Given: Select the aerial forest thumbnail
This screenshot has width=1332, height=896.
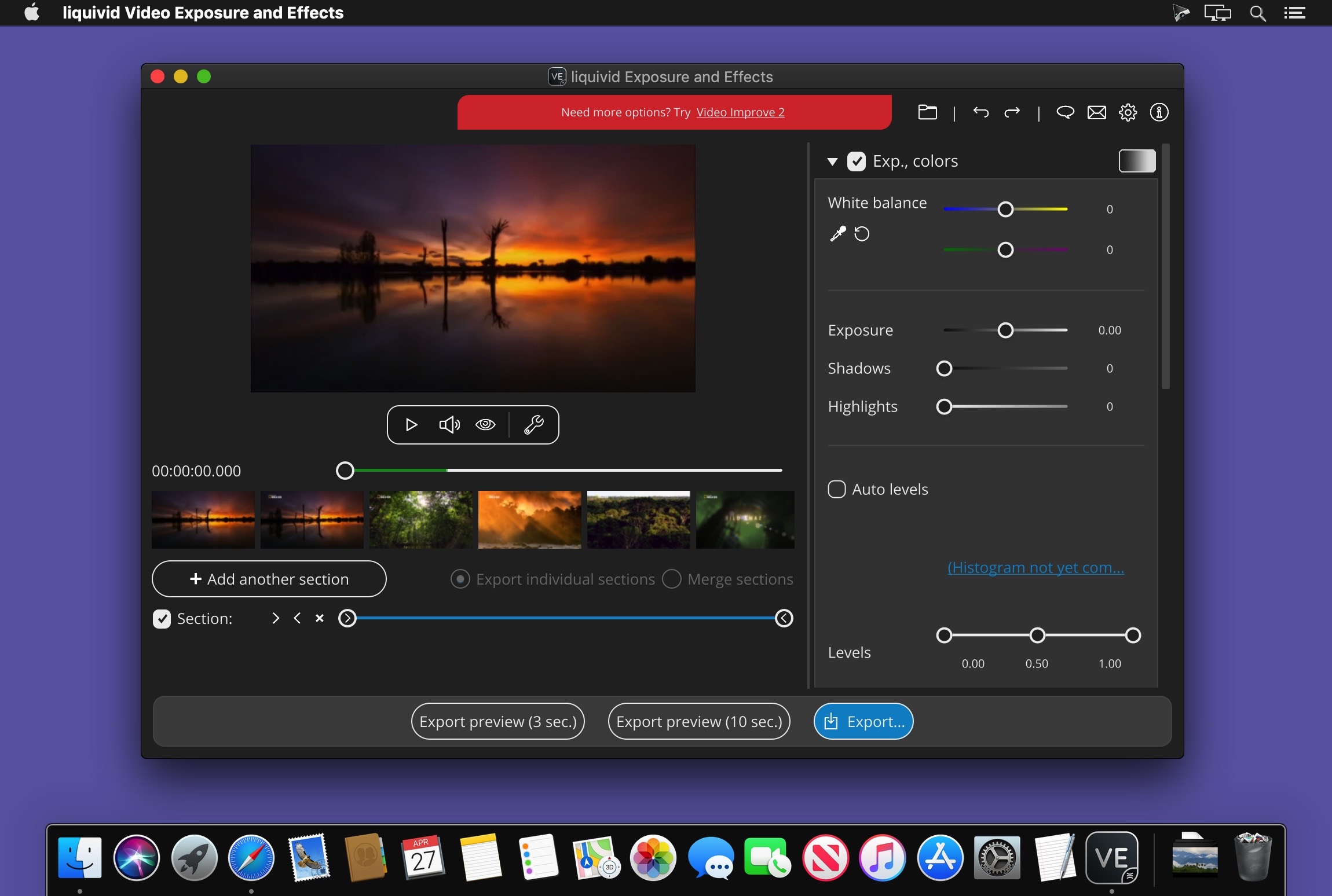Looking at the screenshot, I should click(639, 520).
